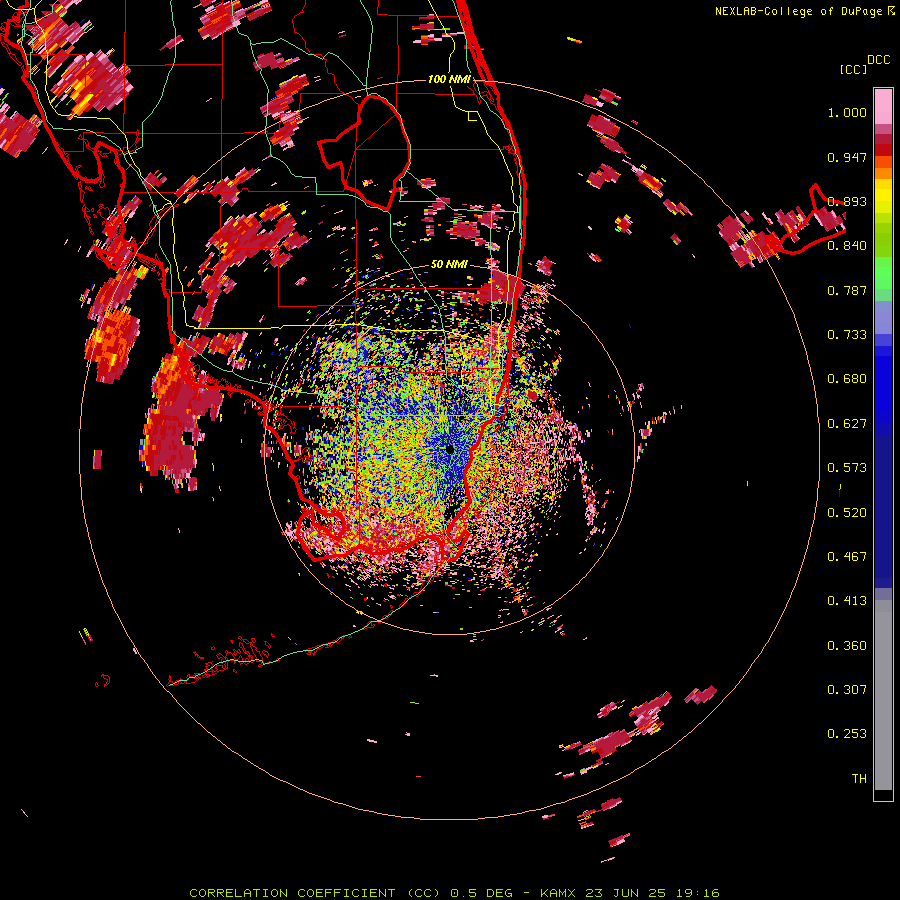Select the 0.467 scale value
The height and width of the screenshot is (900, 900).
click(x=847, y=557)
